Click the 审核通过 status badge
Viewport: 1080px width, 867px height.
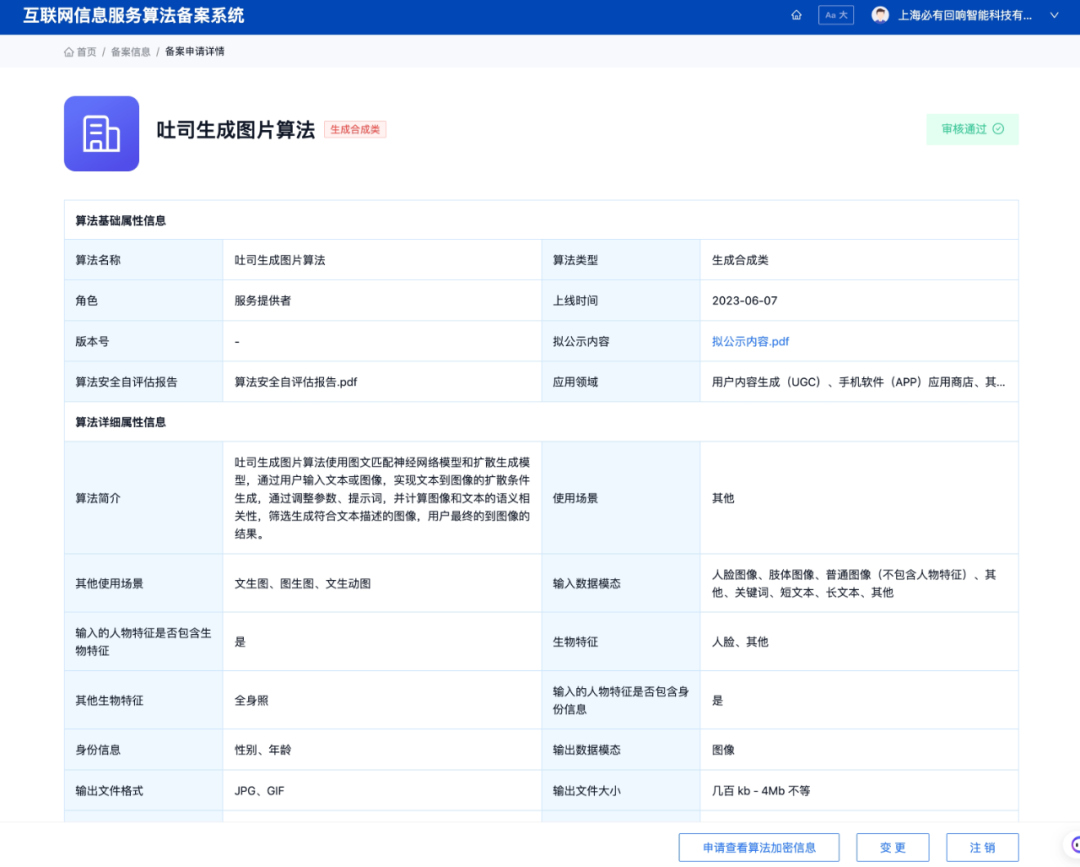[x=972, y=129]
